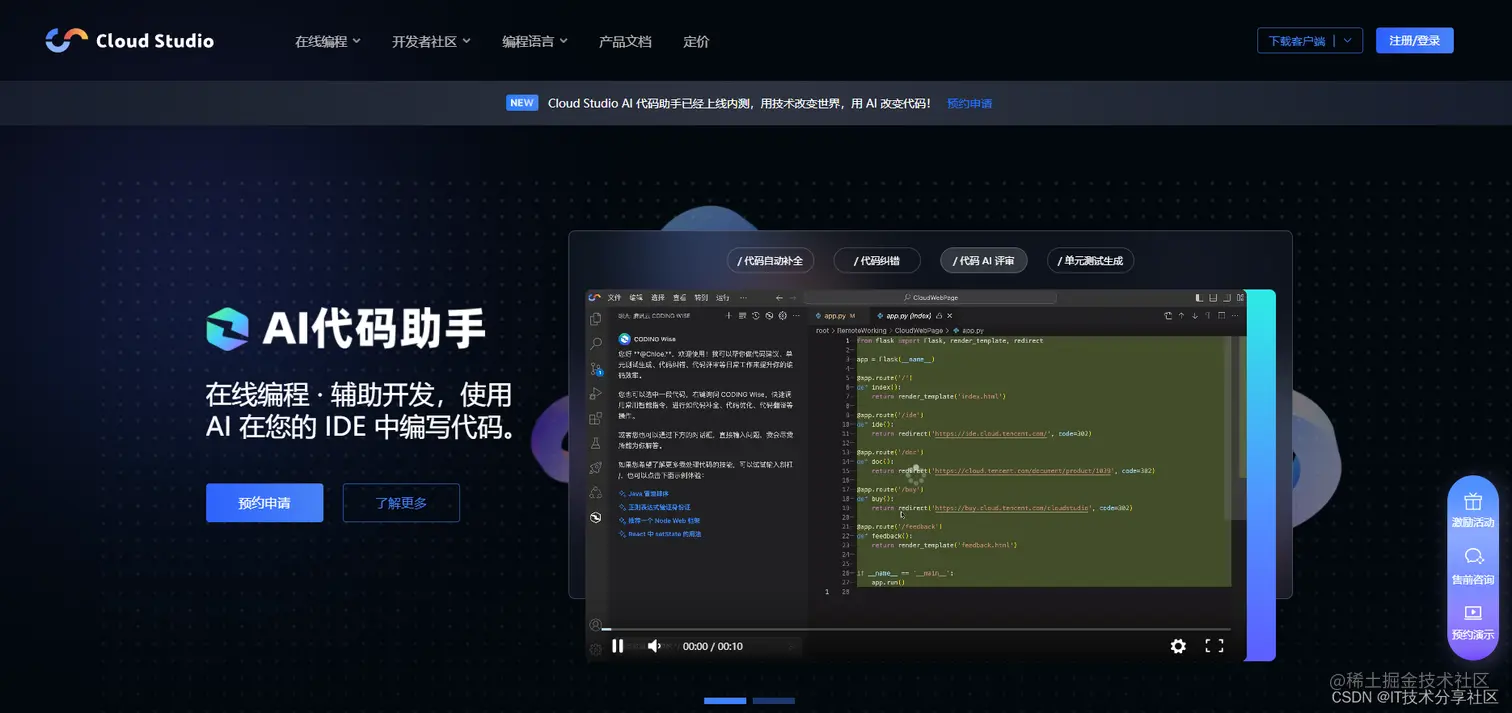Click the 了解更多 button
This screenshot has height=713, width=1512.
click(401, 503)
